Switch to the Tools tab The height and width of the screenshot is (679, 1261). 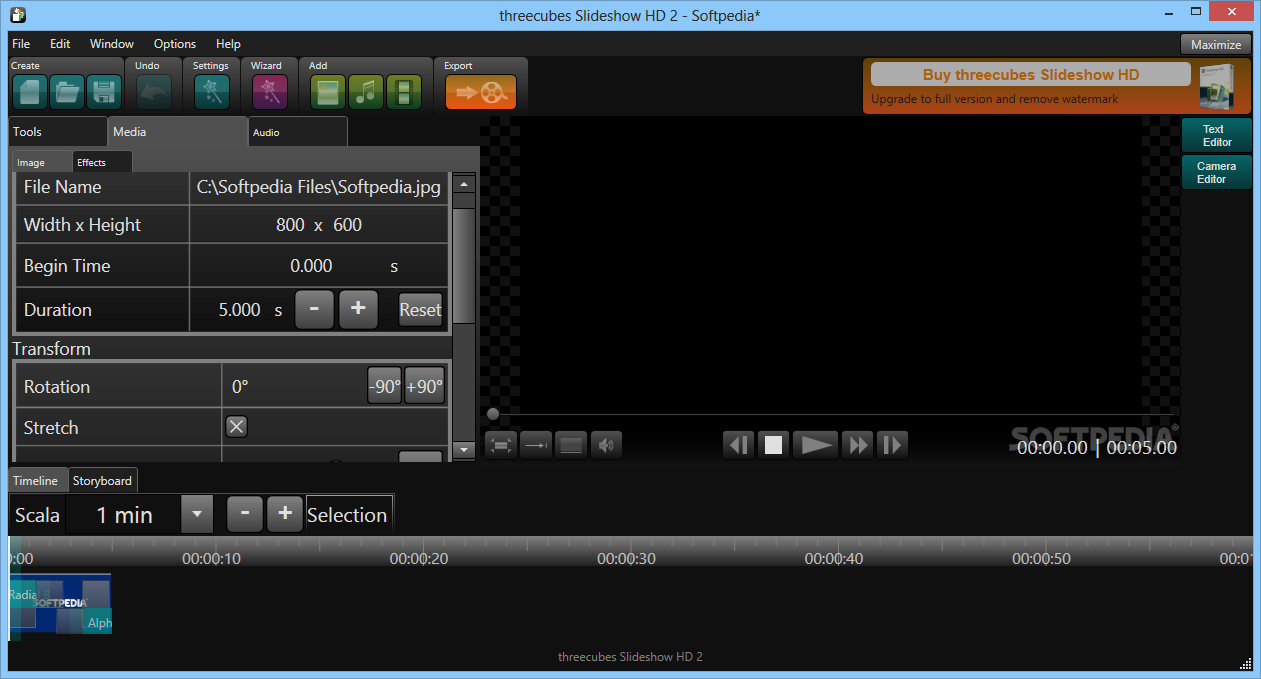[57, 132]
